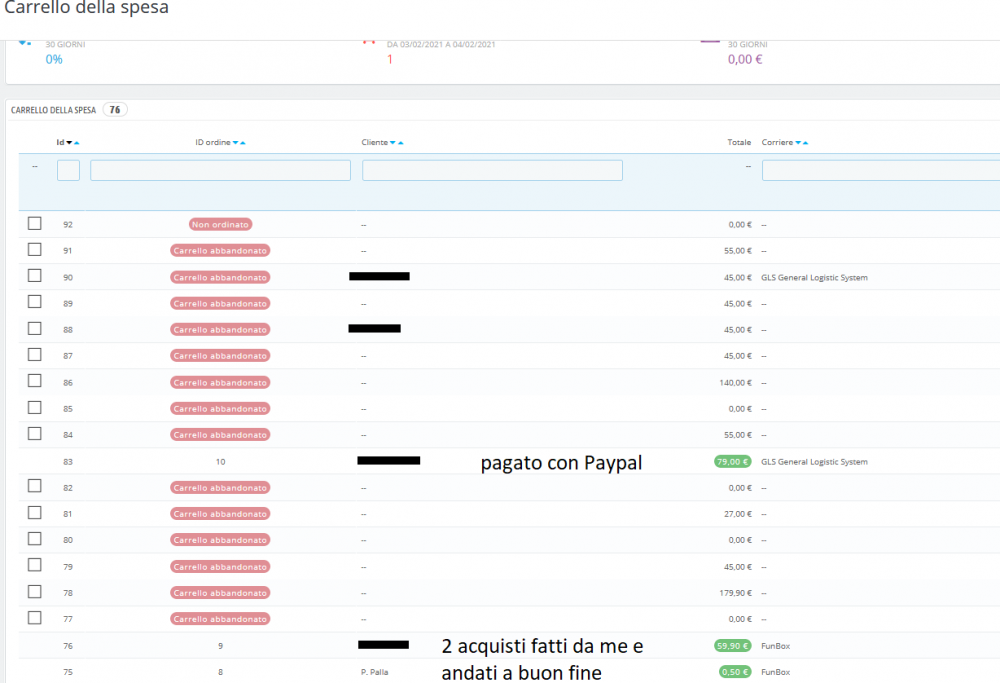Sort descending using the Id column arrow
Viewport: 1000px width, 683px height.
pyautogui.click(x=68, y=142)
